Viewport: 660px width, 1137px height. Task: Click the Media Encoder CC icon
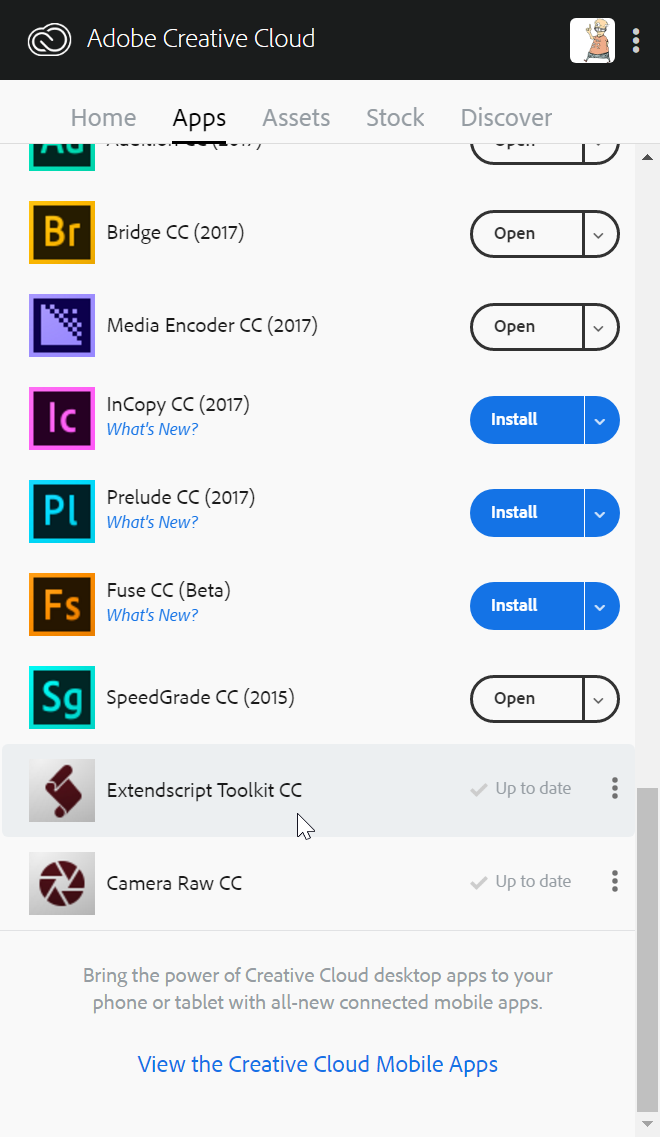click(62, 326)
